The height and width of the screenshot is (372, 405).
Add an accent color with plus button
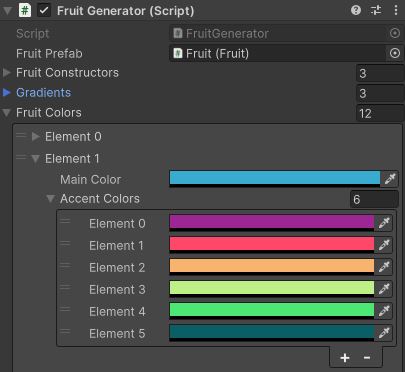tap(345, 358)
